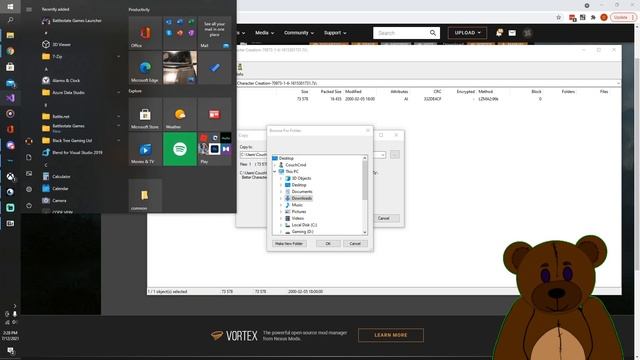Open the News tile in Explore group
This screenshot has width=640, height=360.
(214, 114)
